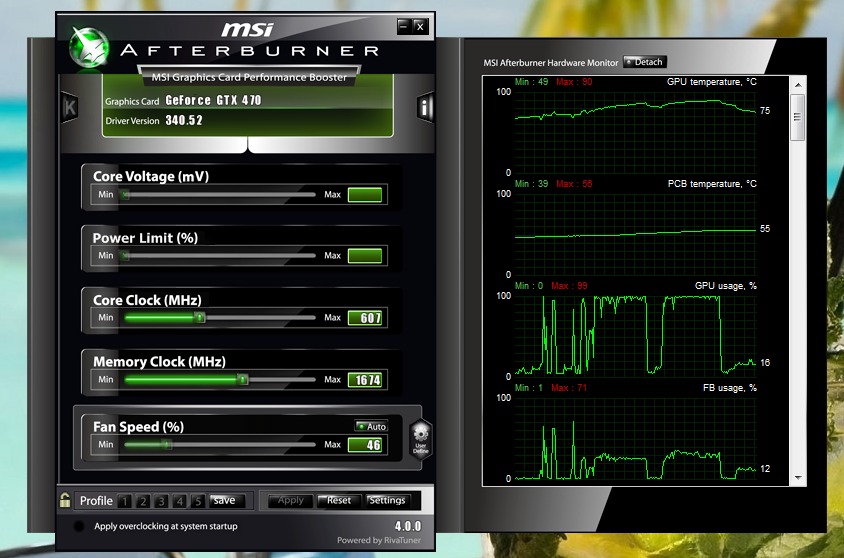Apply the overclocking settings
The image size is (844, 558).
click(291, 500)
